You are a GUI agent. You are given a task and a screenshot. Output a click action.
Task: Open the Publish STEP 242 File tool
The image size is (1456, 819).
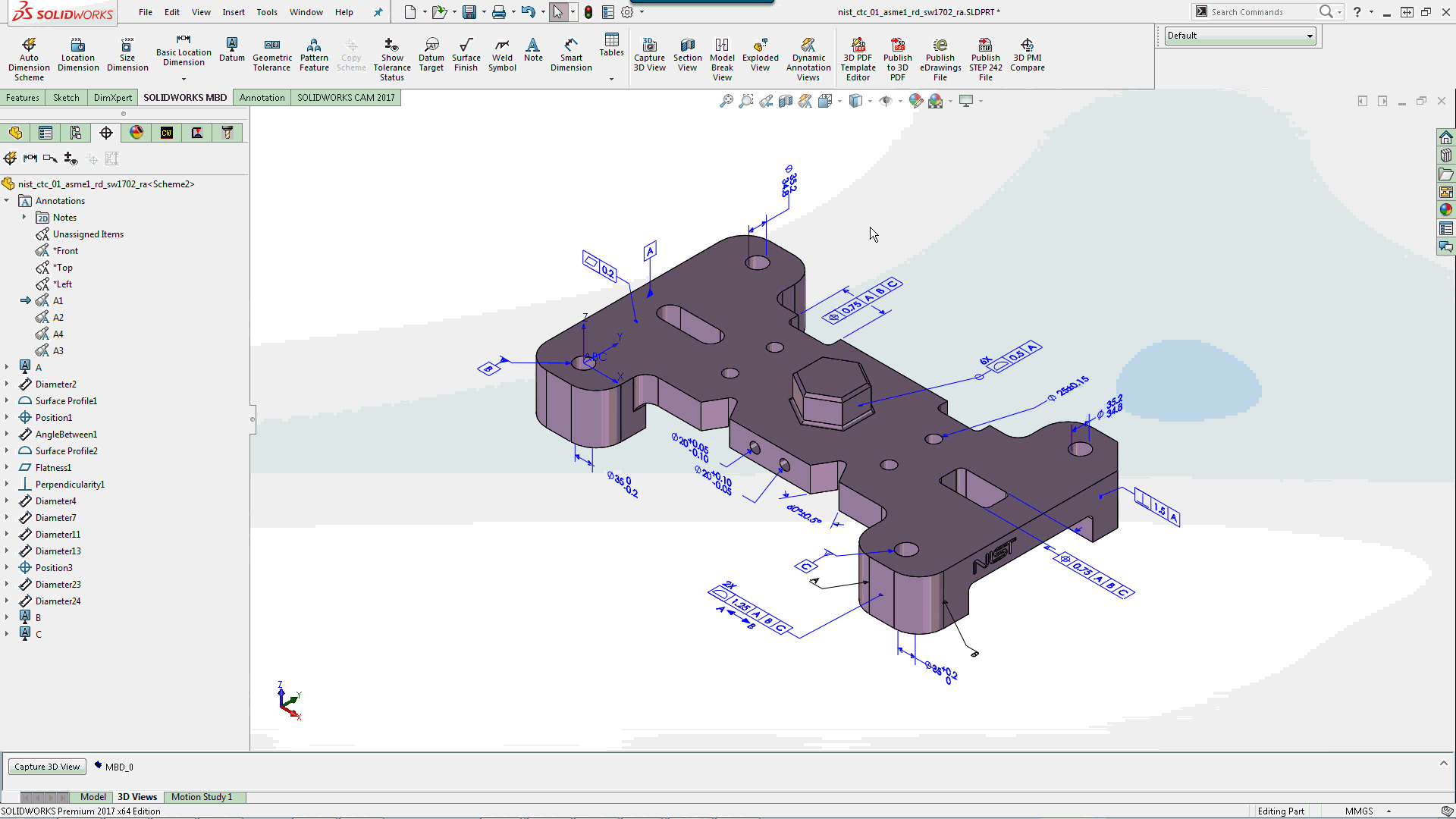pos(985,57)
